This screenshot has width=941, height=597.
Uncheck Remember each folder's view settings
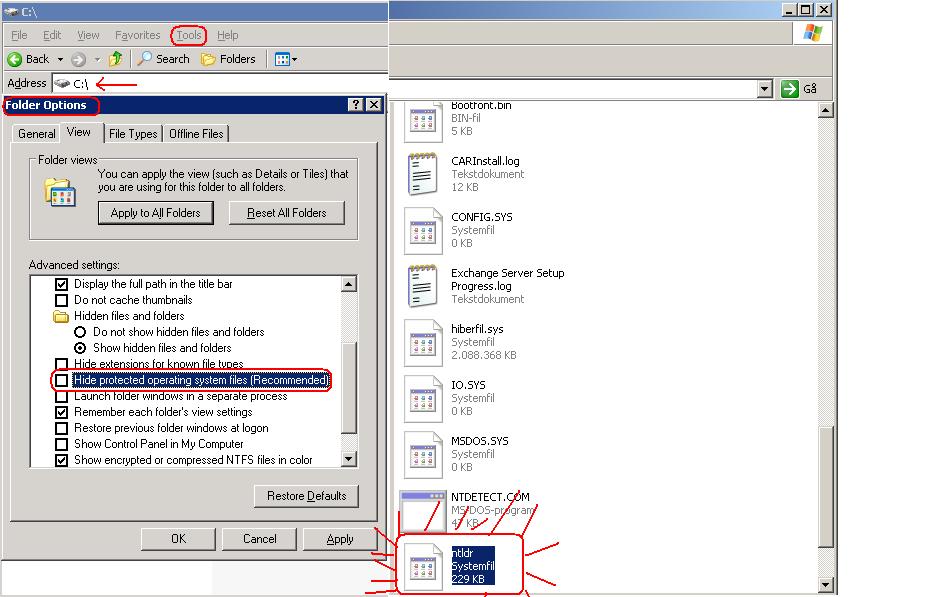(x=62, y=412)
